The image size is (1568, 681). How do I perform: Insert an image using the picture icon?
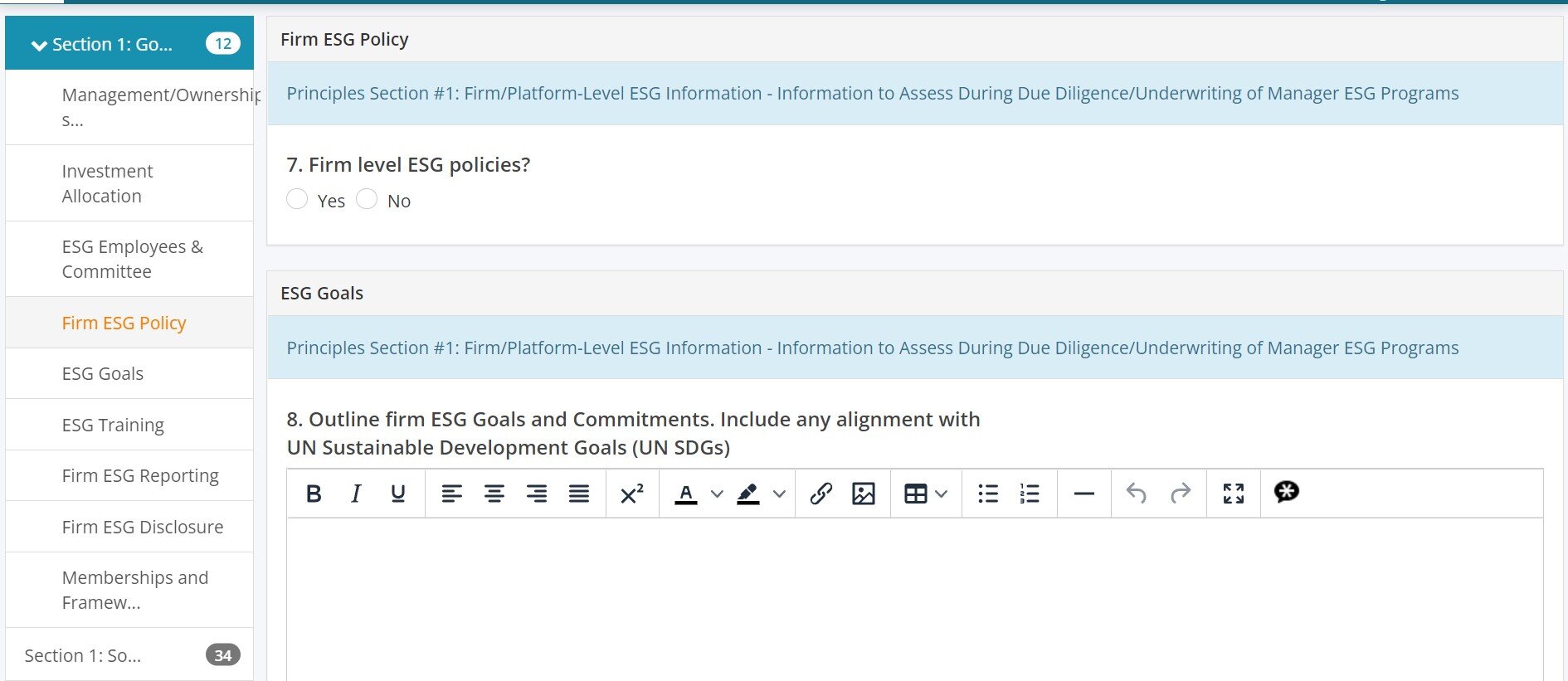(x=864, y=494)
